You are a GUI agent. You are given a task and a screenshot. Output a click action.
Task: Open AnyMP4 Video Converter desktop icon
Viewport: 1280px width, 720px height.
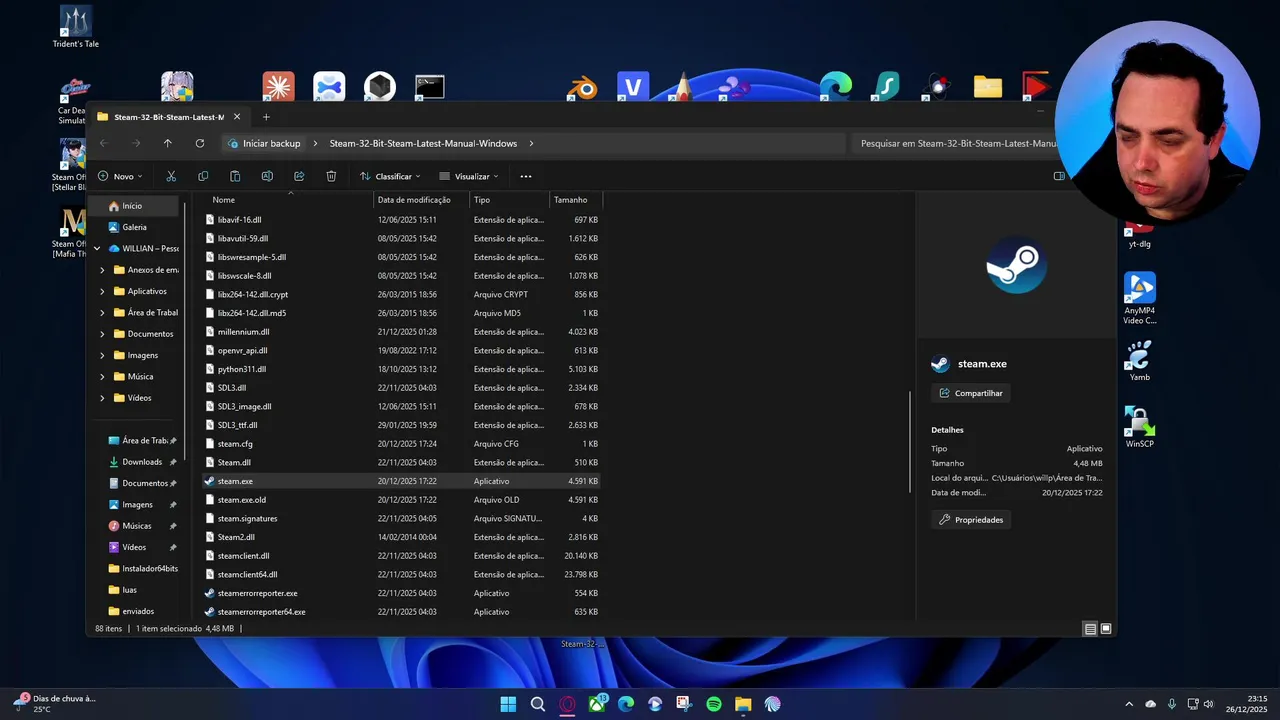[x=1139, y=298]
